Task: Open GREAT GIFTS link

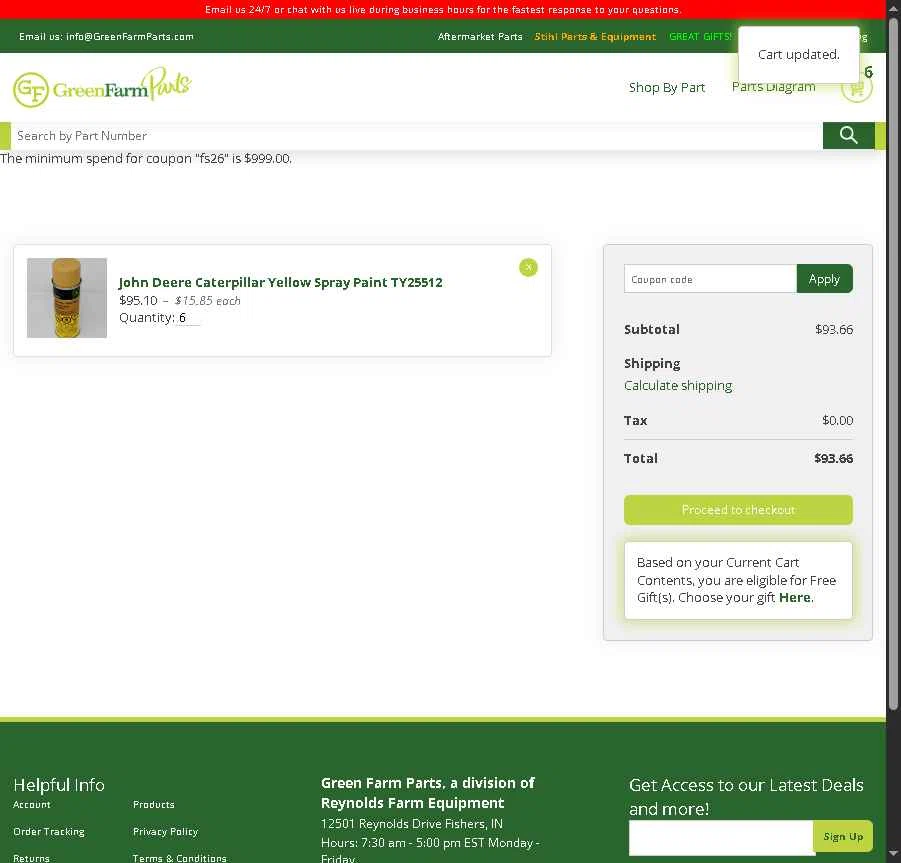Action: pos(701,36)
